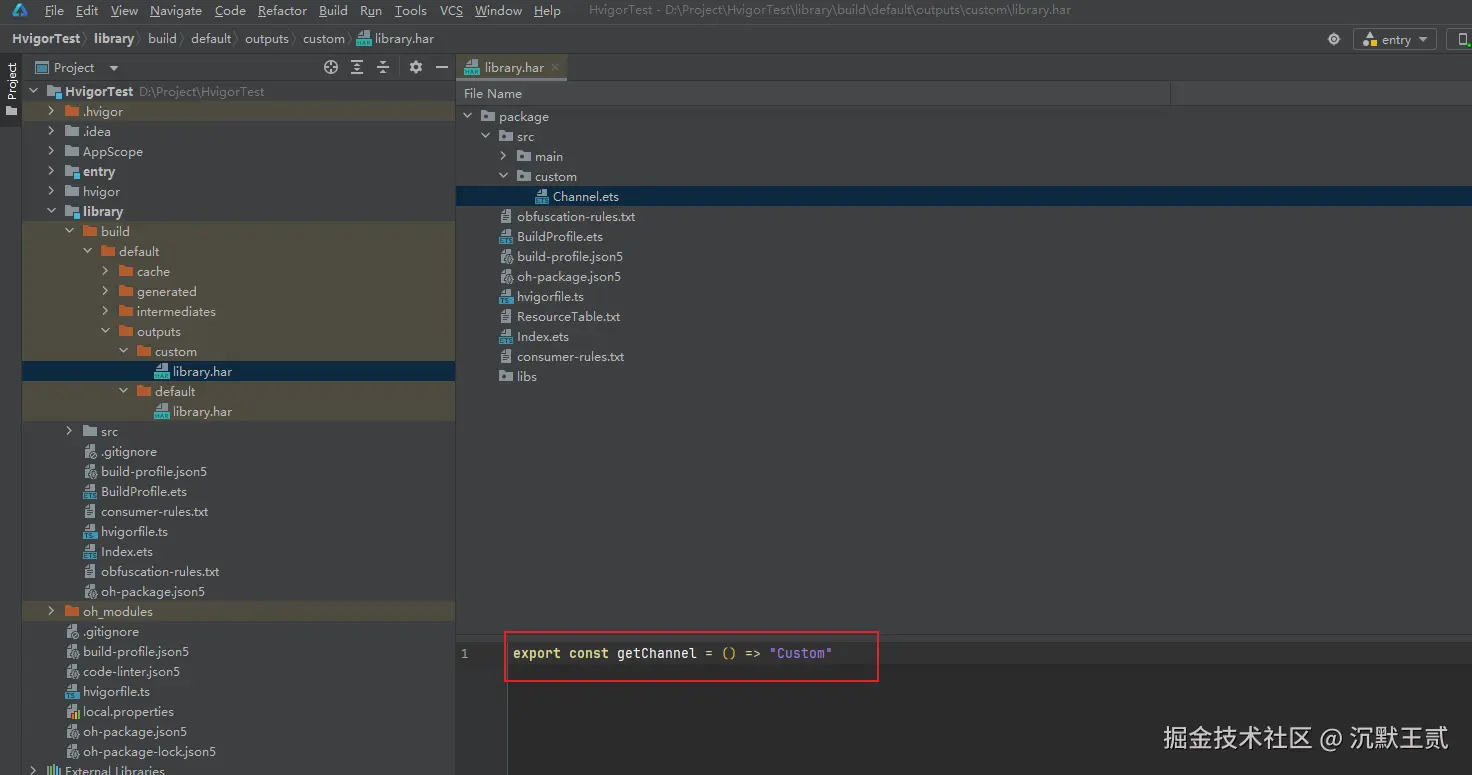Screen dimensions: 1472x775
Task: Switch to the library.har editor tab
Action: [511, 66]
